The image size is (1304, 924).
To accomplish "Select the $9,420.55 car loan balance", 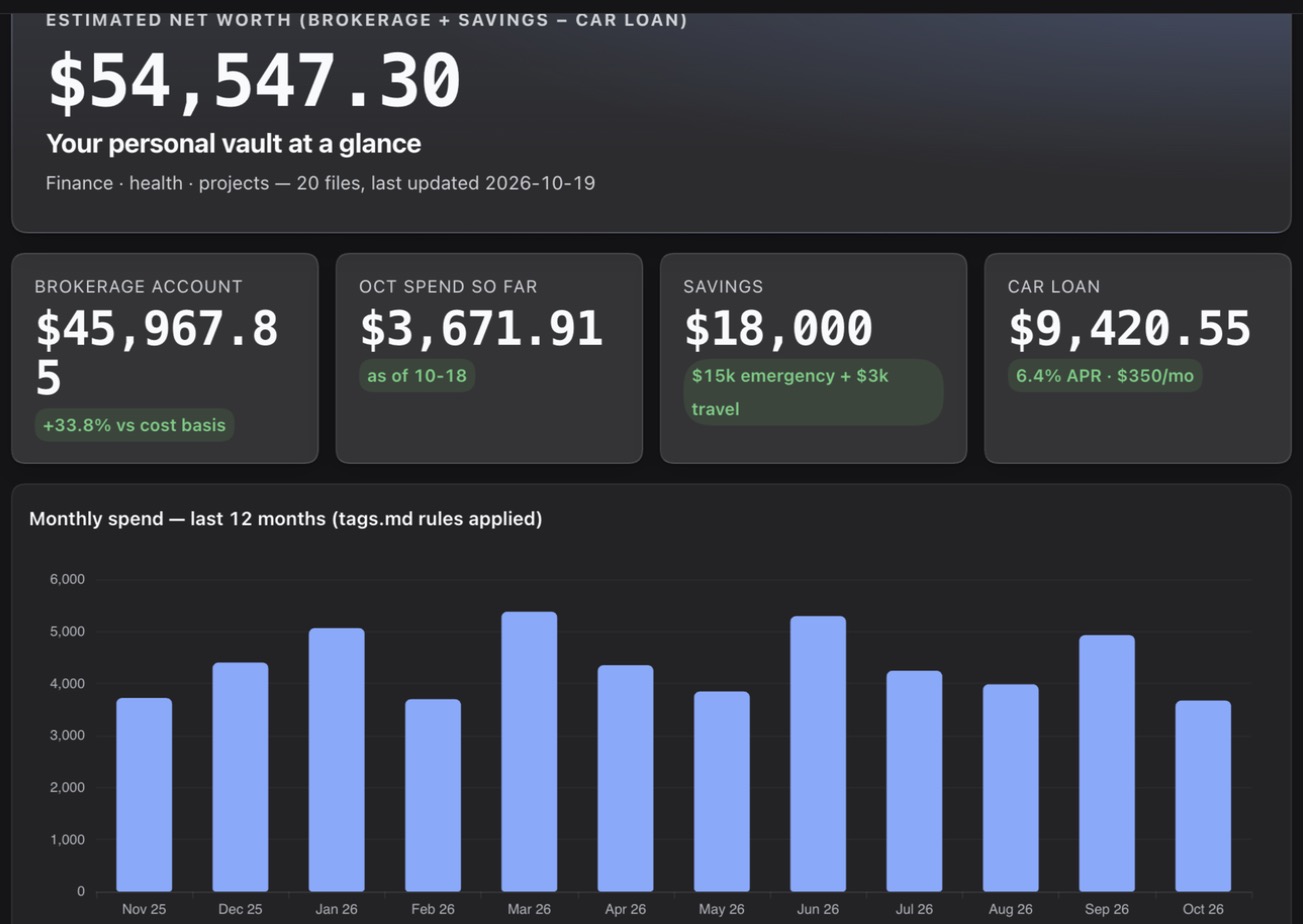I will point(1130,329).
